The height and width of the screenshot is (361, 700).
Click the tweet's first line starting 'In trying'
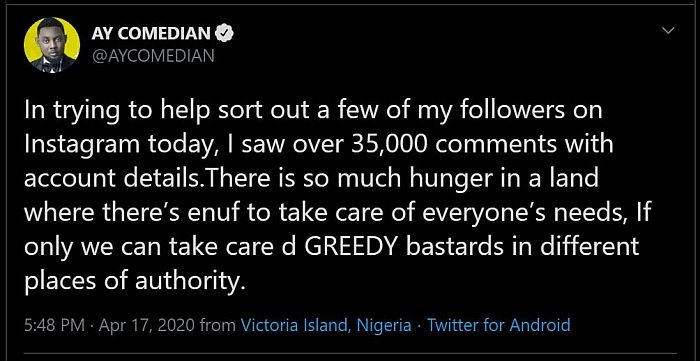pyautogui.click(x=313, y=111)
